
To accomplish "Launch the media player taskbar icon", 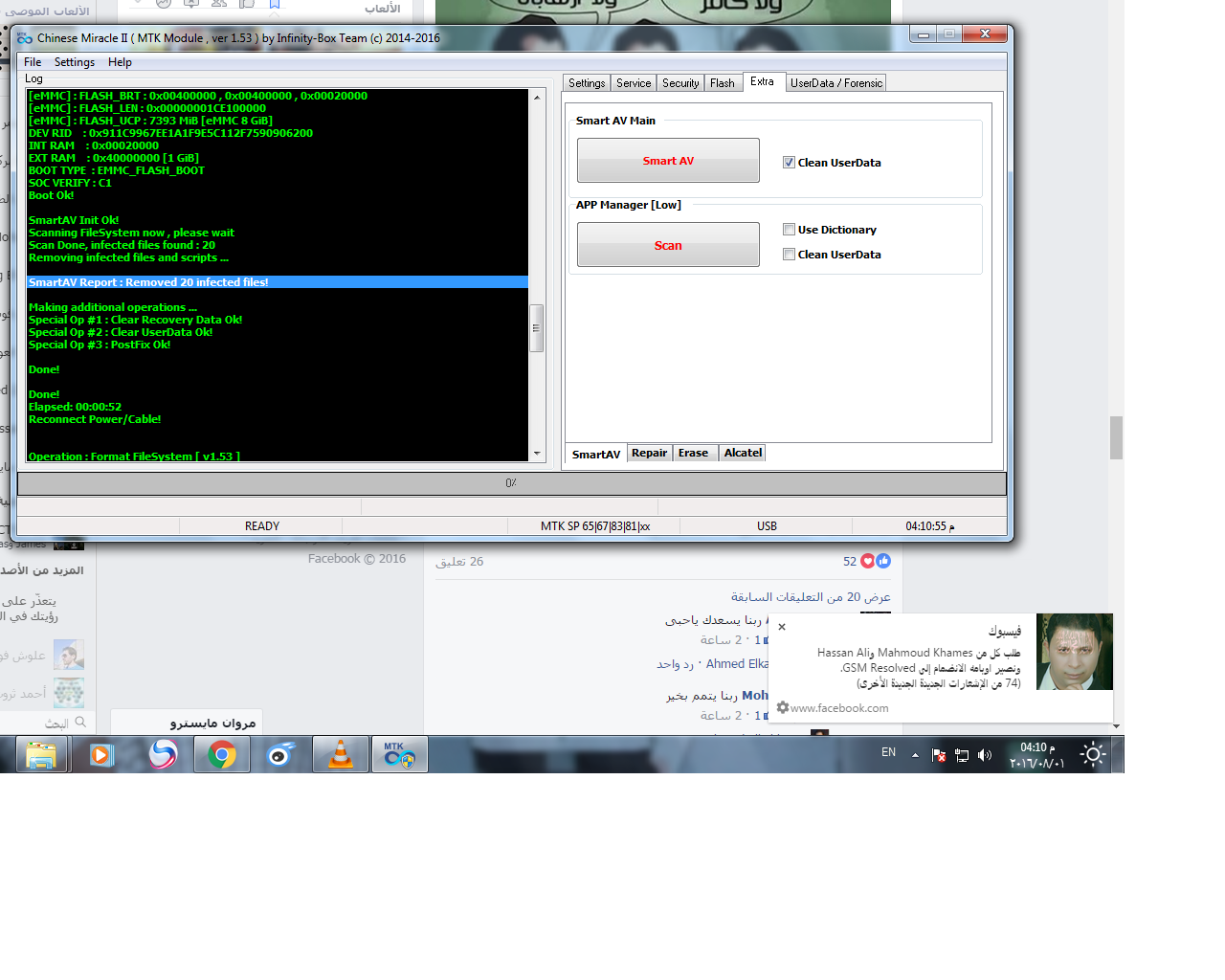I will 101,755.
